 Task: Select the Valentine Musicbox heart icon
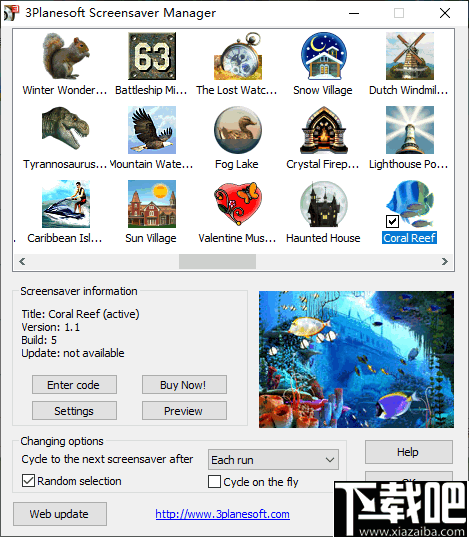click(238, 204)
